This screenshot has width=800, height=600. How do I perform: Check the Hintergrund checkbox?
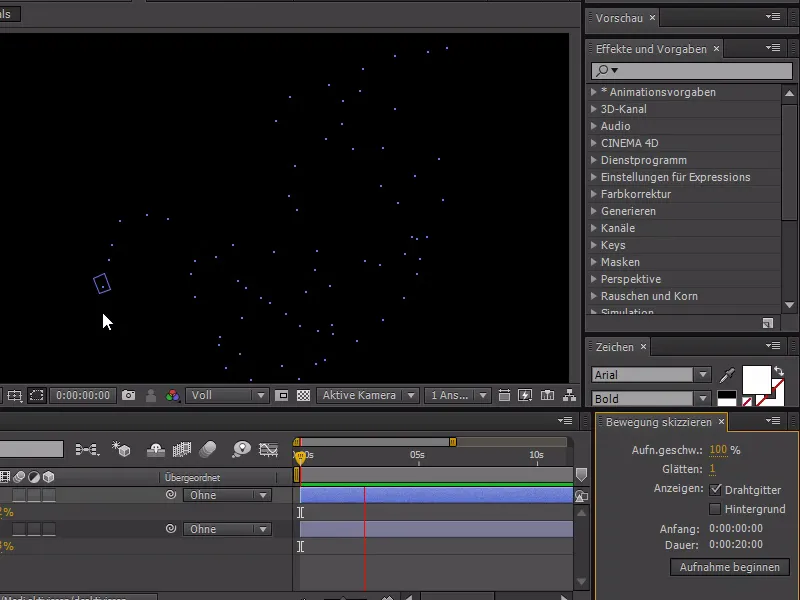point(715,509)
